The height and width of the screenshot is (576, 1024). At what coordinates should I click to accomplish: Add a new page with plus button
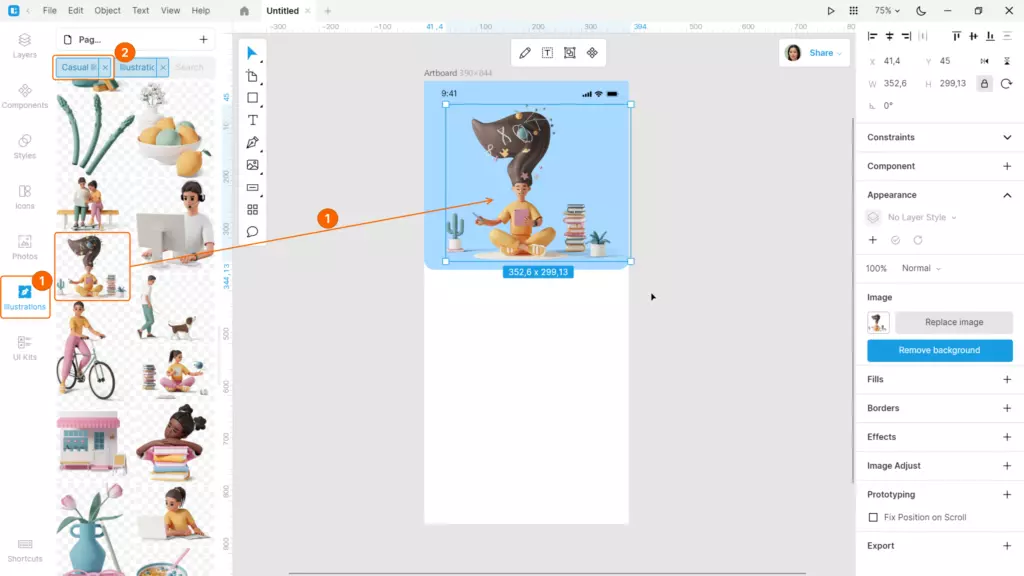(203, 40)
